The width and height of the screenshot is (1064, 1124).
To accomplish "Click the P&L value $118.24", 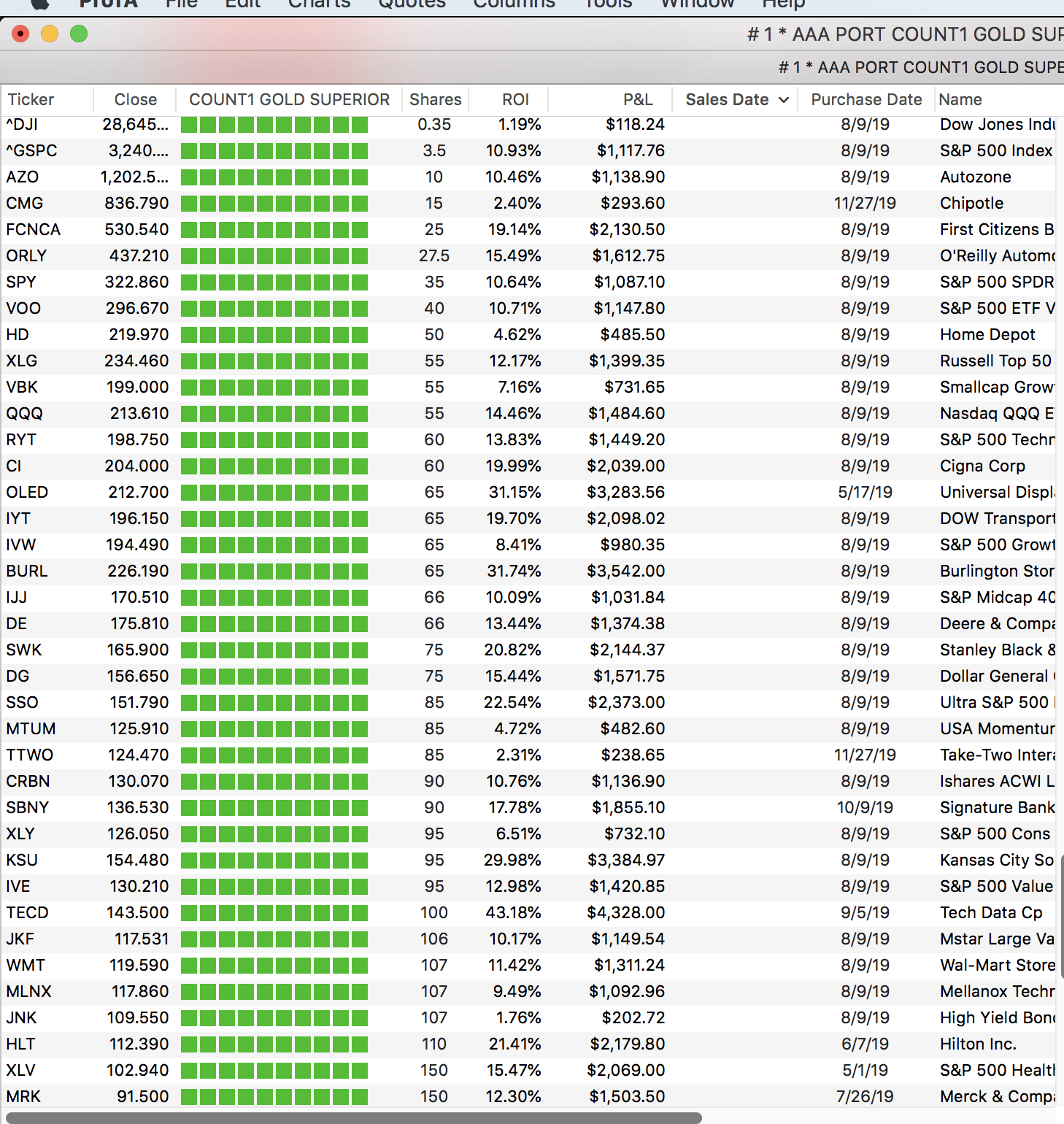I will click(x=636, y=124).
